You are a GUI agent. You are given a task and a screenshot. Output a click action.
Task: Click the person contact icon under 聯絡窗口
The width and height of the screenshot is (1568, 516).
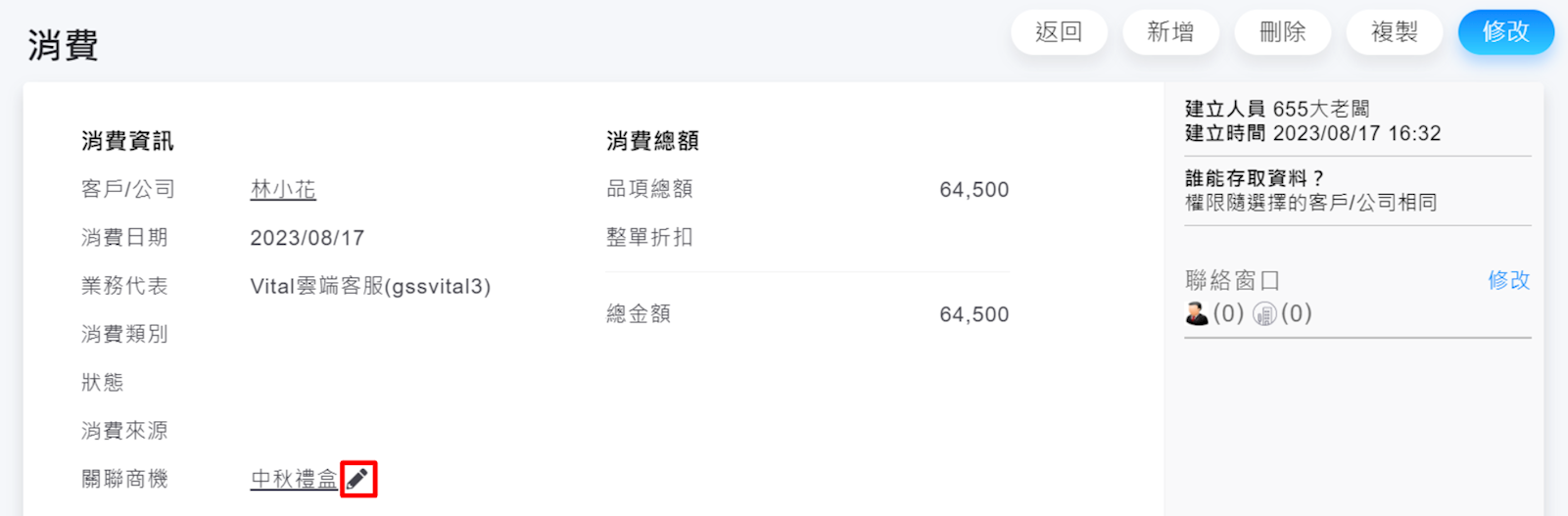pyautogui.click(x=1197, y=313)
